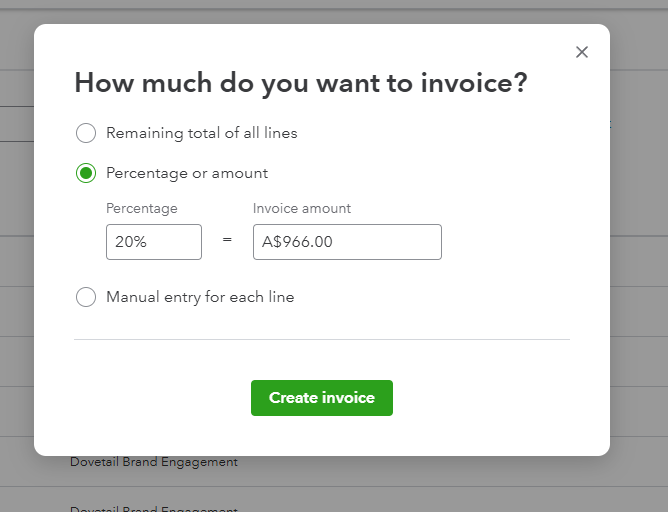
Task: Click the equals sign between the two fields
Action: pos(227,242)
